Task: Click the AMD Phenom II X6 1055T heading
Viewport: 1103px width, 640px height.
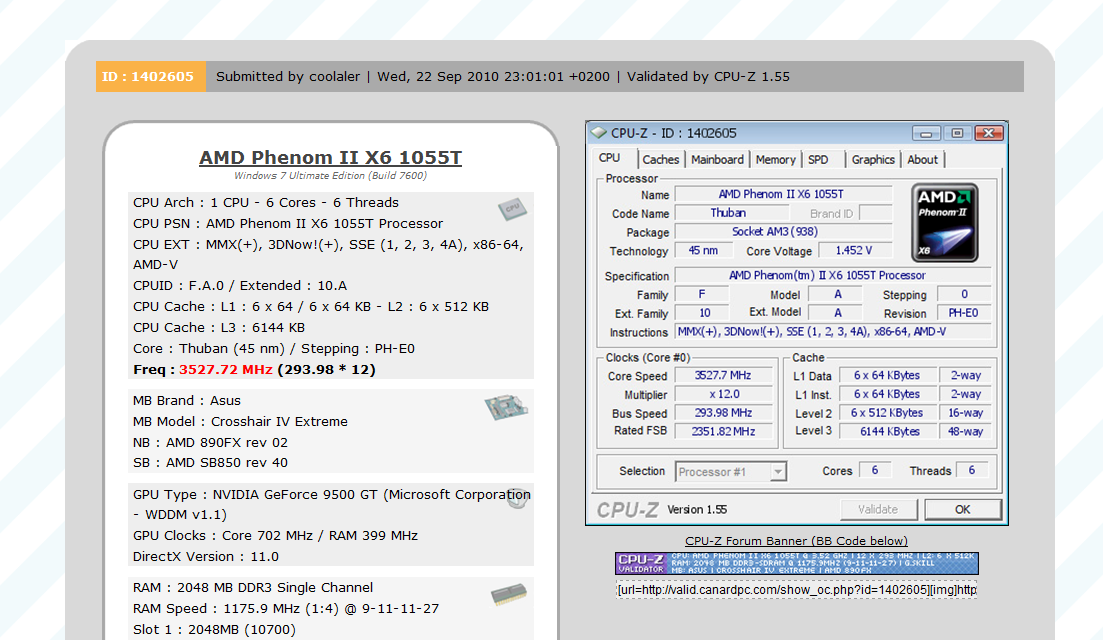Action: point(330,158)
